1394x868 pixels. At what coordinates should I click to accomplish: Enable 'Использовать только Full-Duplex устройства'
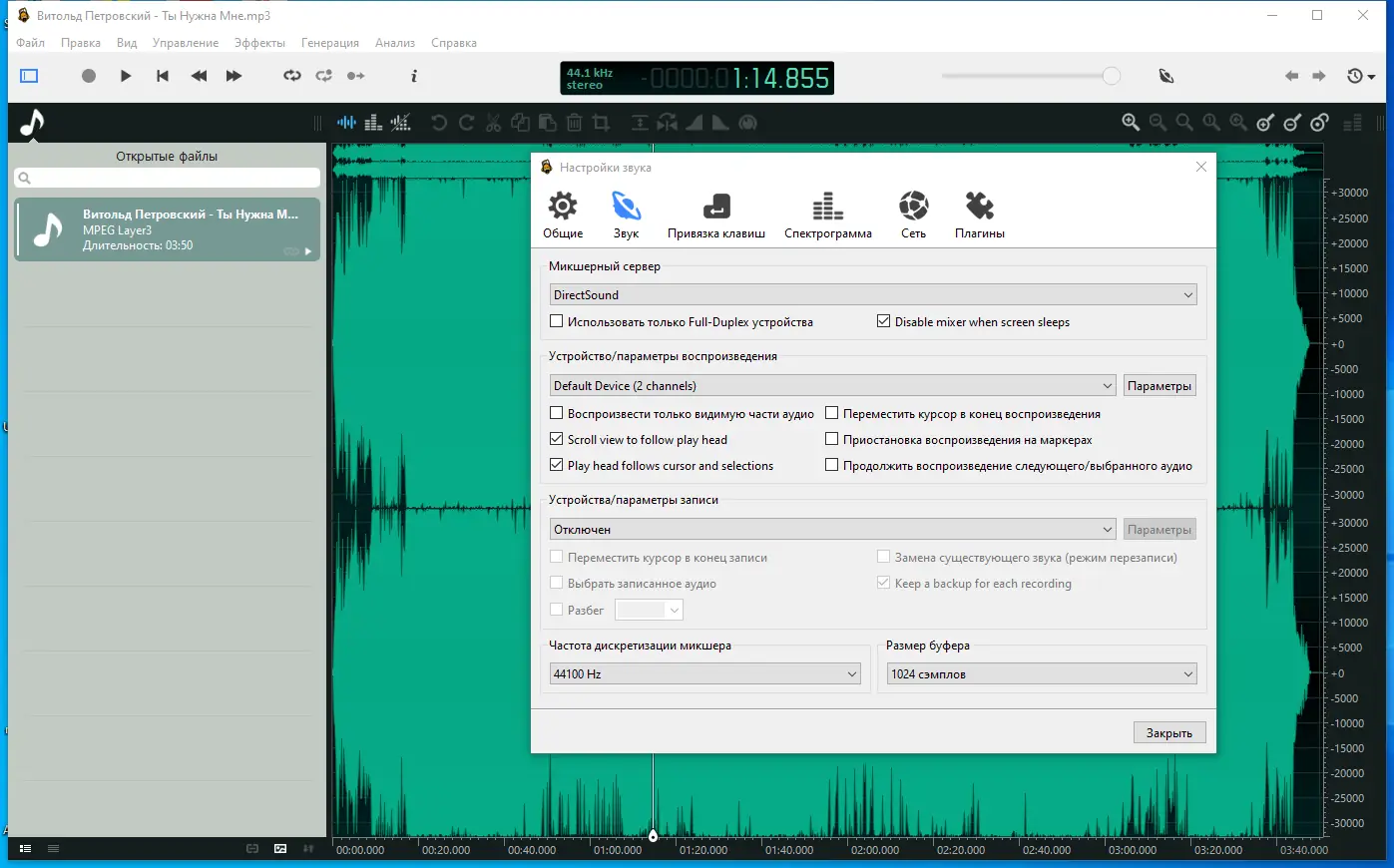(556, 321)
